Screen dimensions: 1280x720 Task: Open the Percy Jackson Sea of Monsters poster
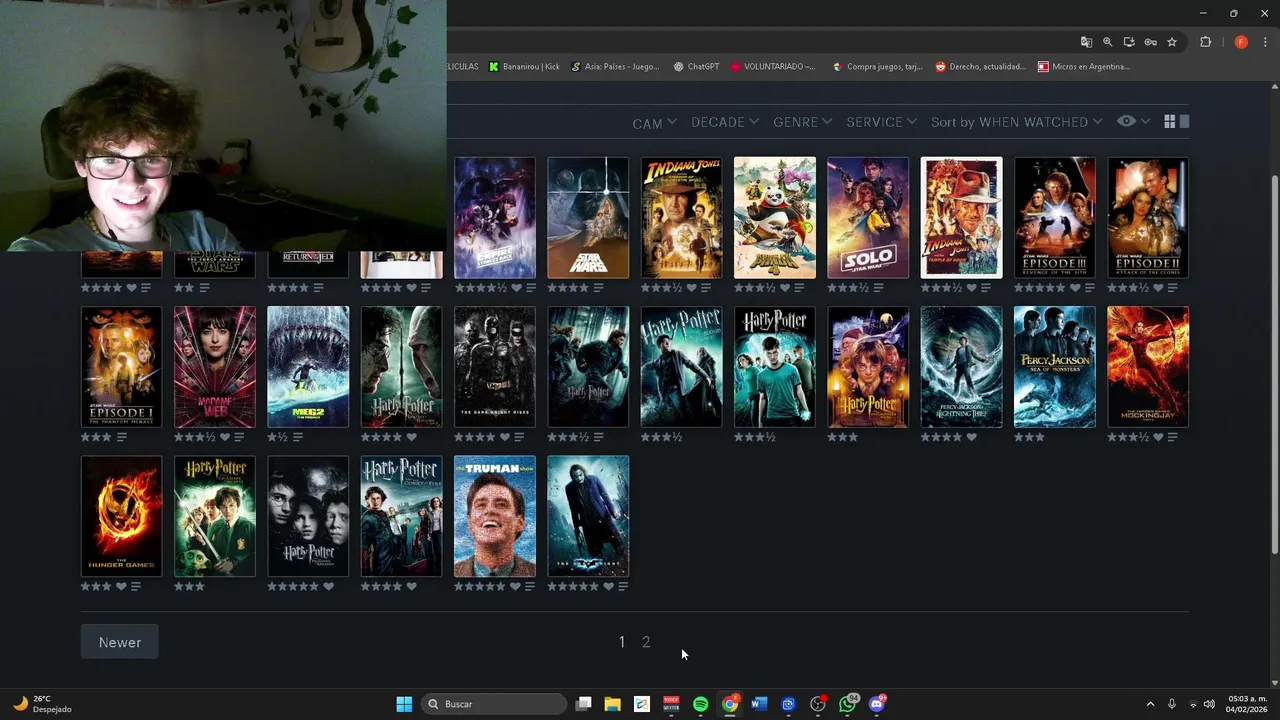tap(1055, 367)
